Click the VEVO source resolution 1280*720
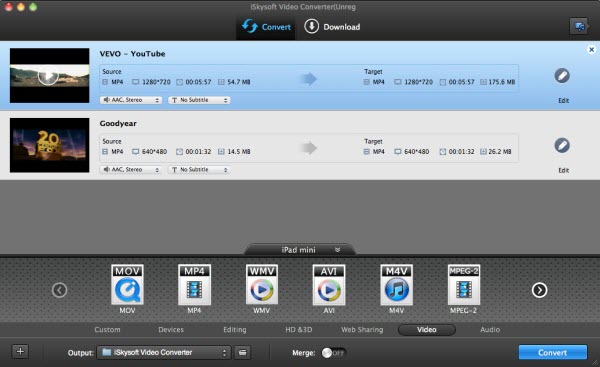The height and width of the screenshot is (367, 600). coord(156,82)
